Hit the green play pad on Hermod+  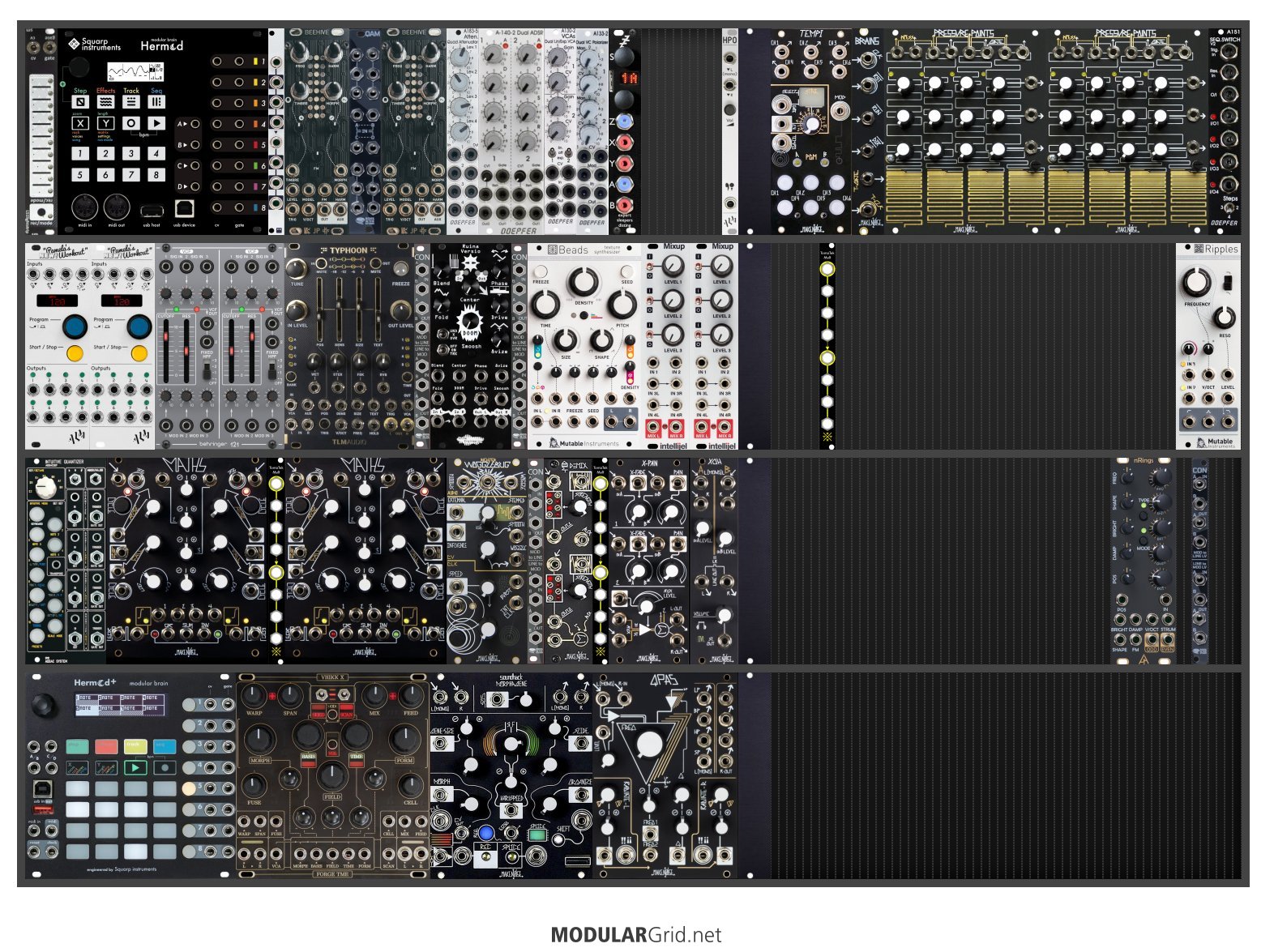tap(135, 767)
